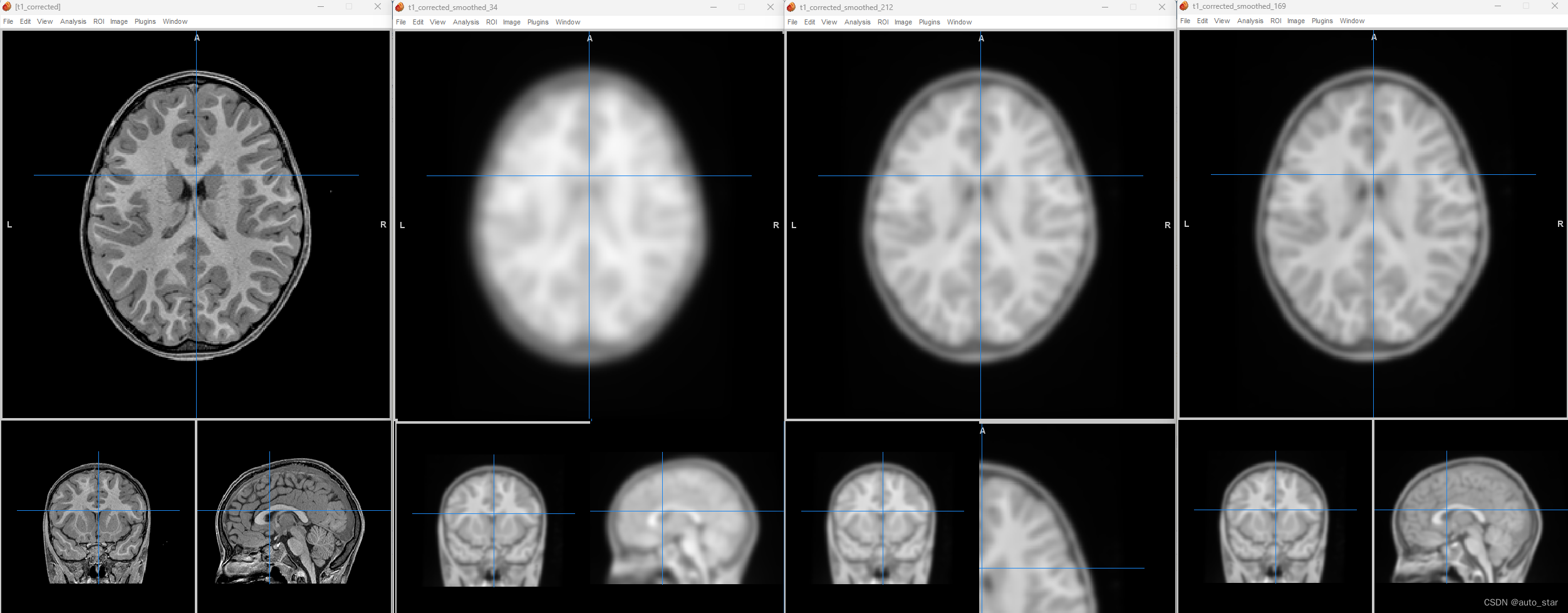
Task: Open Edit menu in the smoothed_169 window
Action: click(1202, 21)
